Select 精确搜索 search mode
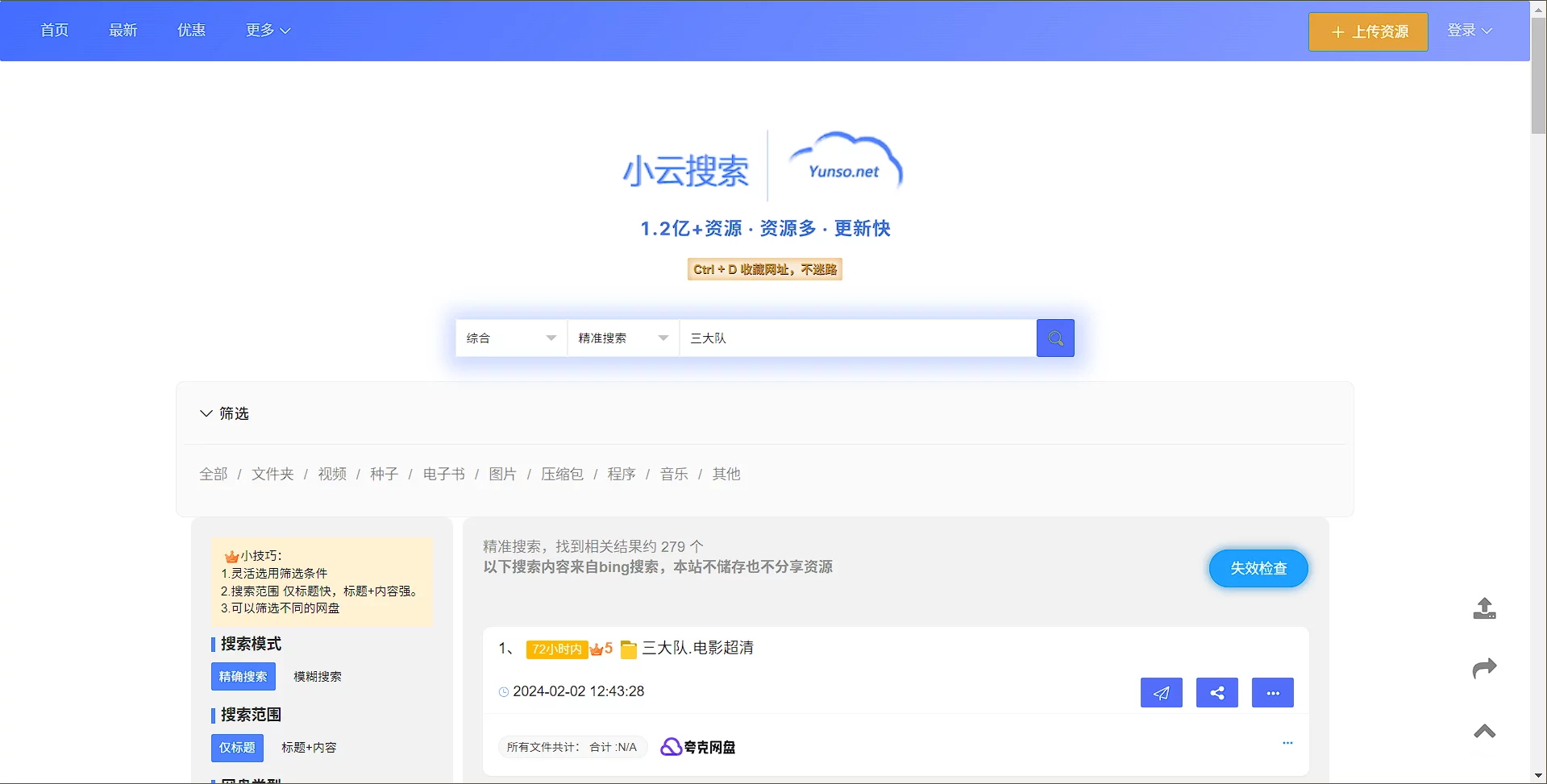 243,677
